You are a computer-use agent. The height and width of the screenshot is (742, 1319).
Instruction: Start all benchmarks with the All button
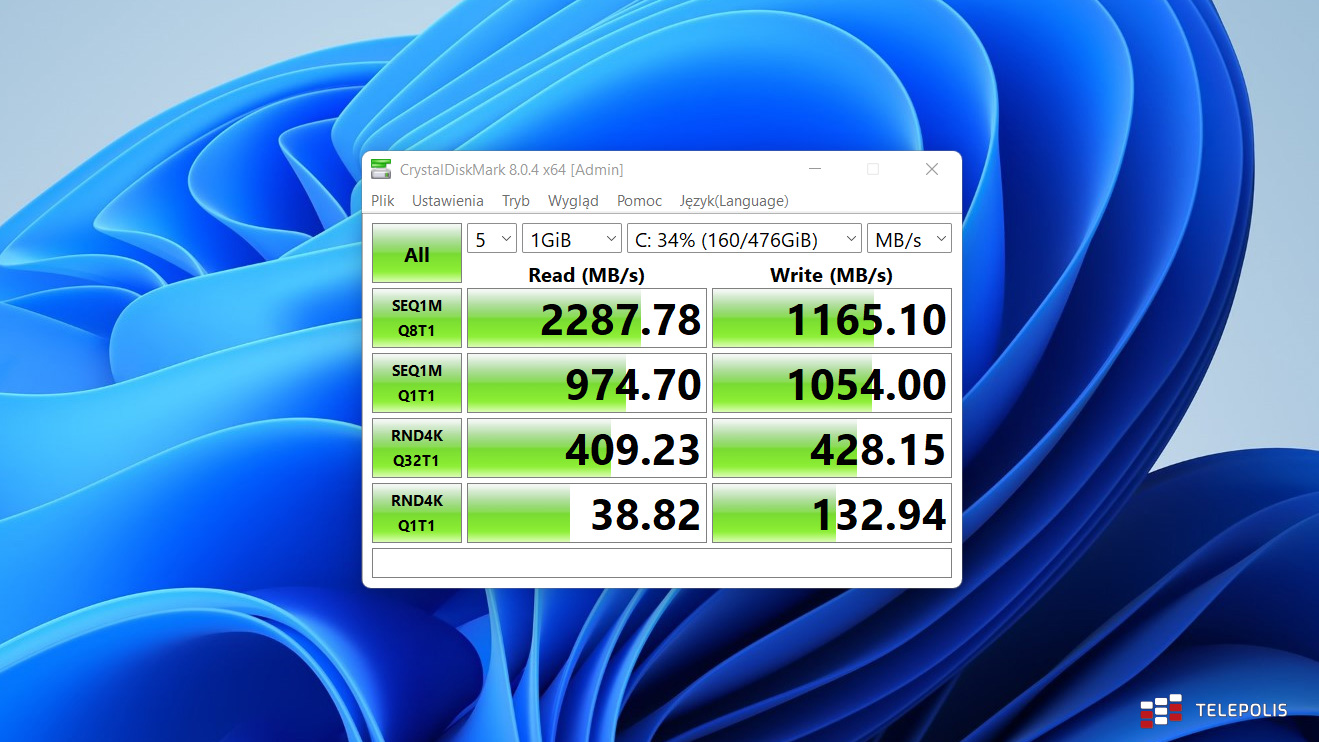point(417,254)
